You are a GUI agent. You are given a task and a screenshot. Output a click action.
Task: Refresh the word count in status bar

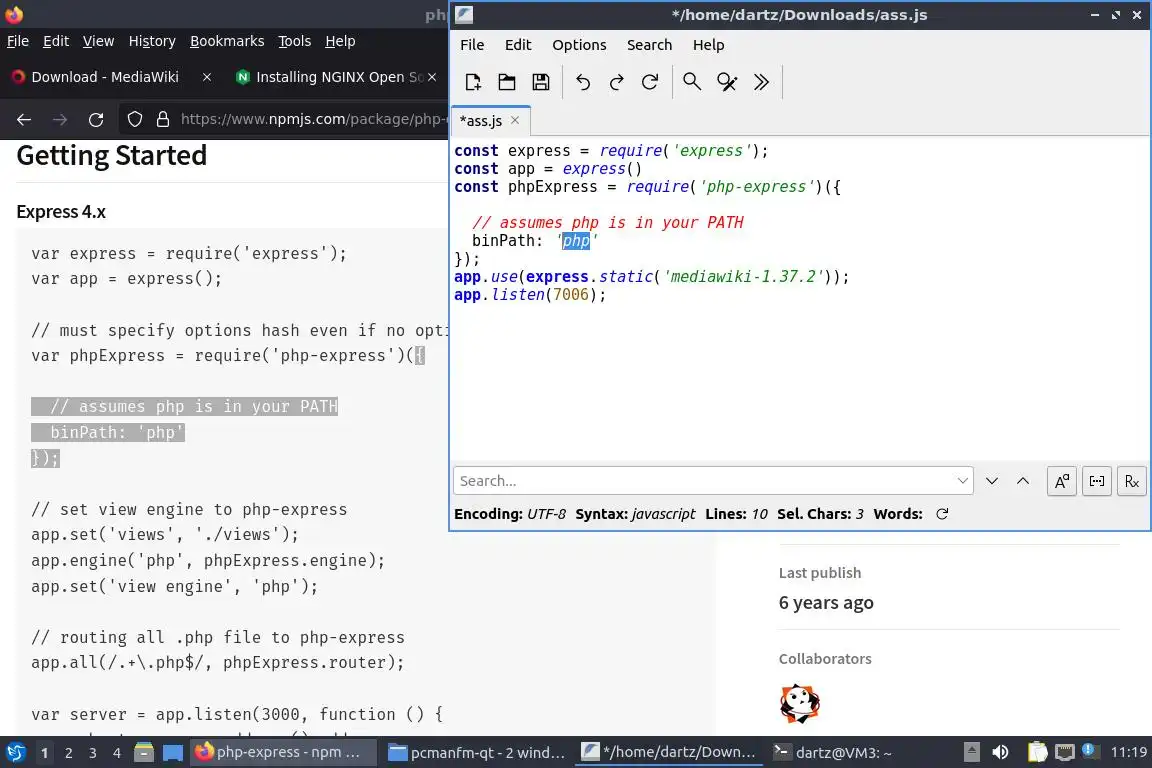coord(942,514)
